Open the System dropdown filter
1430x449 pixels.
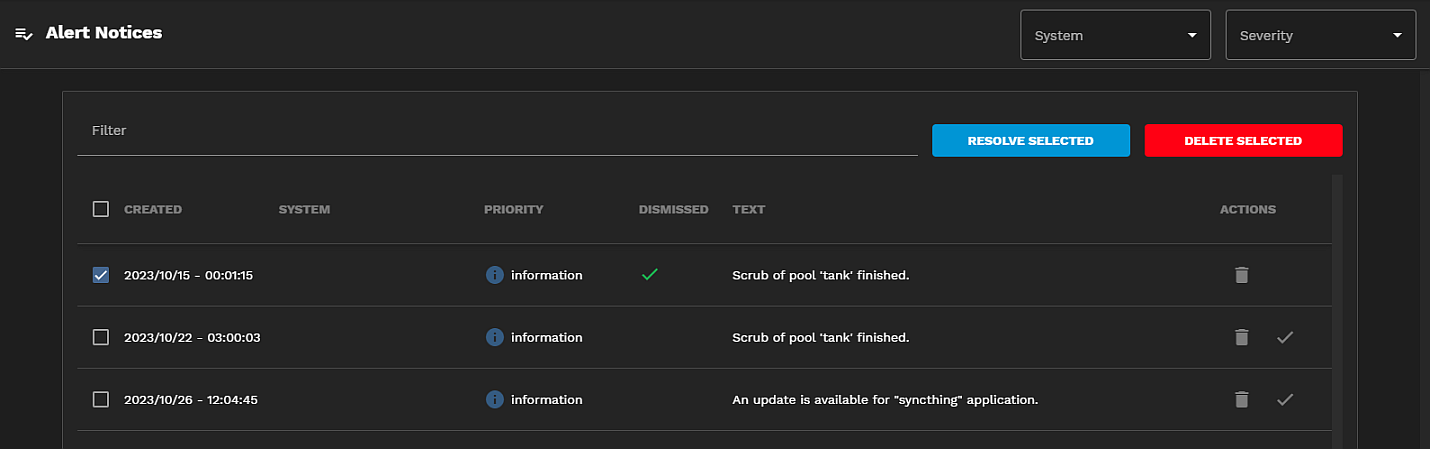(x=1115, y=35)
